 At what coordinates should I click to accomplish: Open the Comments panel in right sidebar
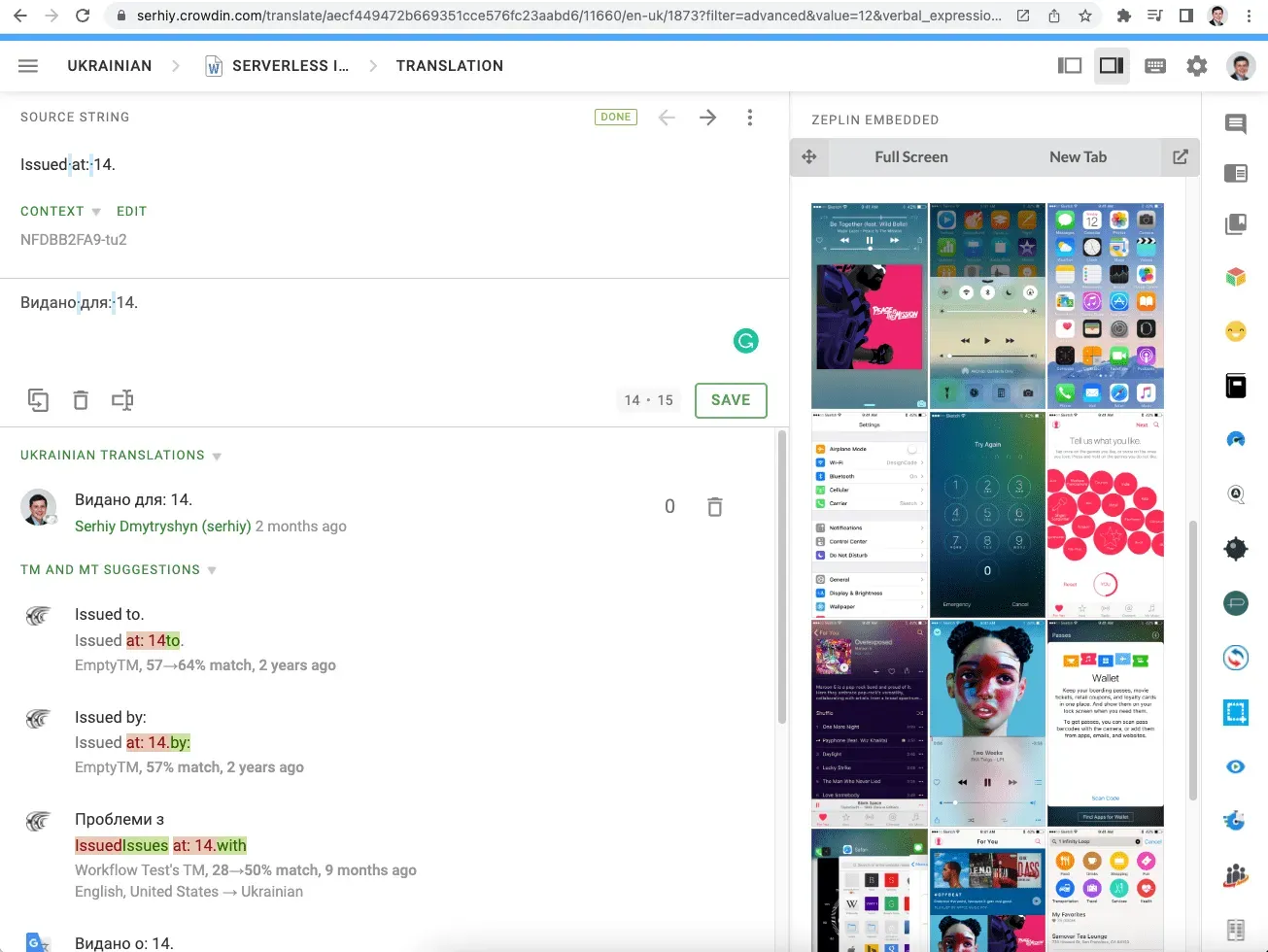tap(1235, 124)
